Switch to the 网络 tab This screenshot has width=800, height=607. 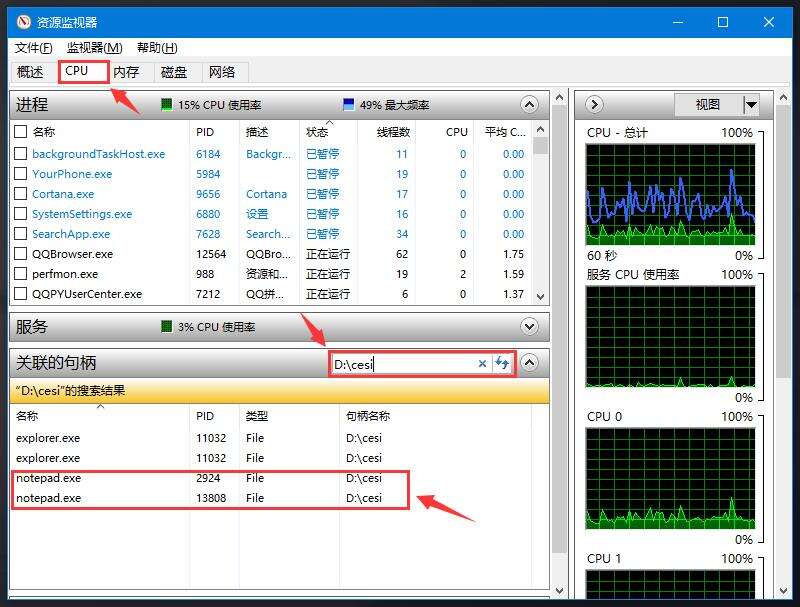[x=222, y=72]
